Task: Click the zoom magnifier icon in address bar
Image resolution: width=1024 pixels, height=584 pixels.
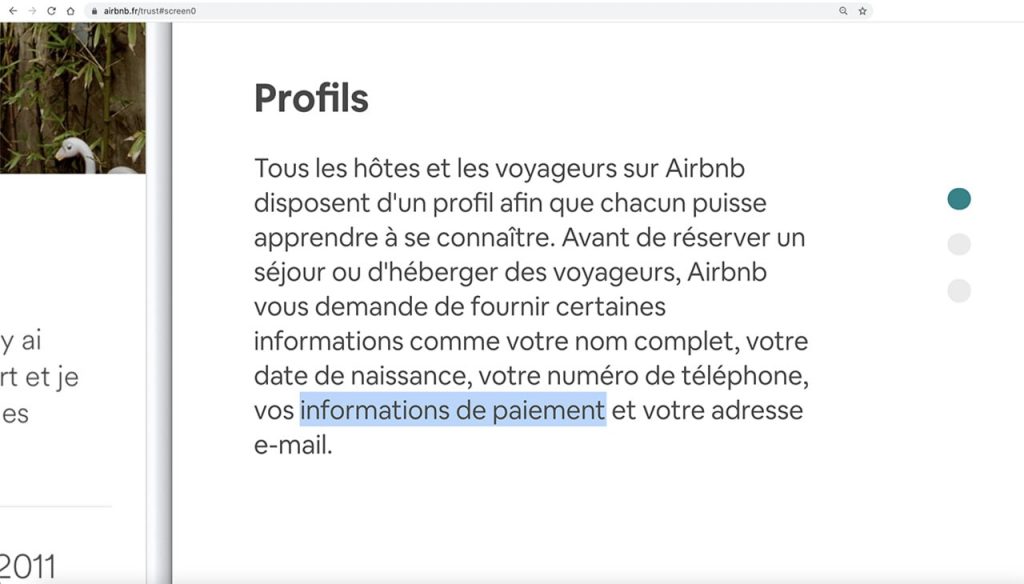Action: coord(843,11)
